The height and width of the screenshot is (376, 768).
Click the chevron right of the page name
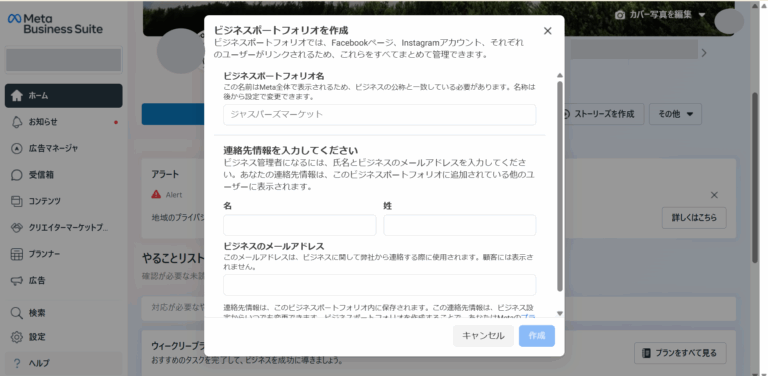(704, 53)
